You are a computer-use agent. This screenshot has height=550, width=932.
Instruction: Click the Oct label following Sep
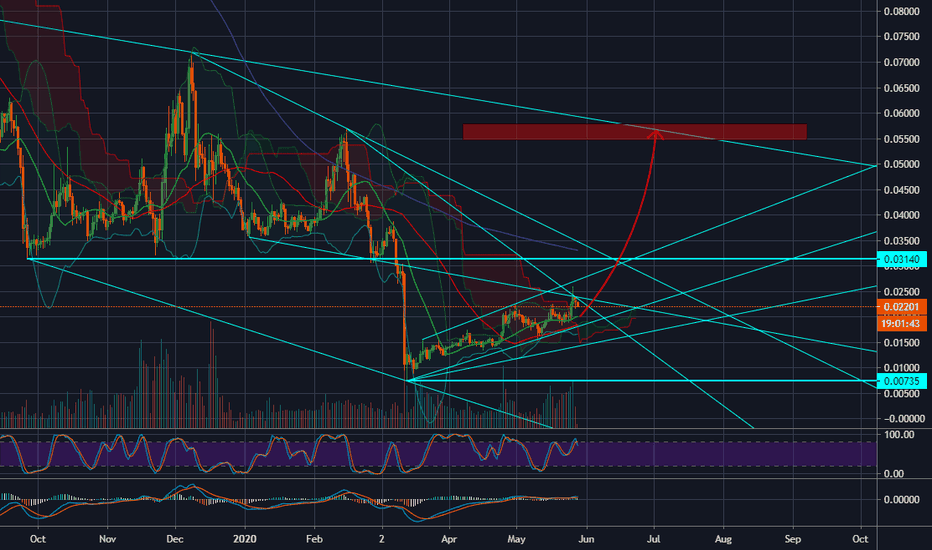(x=860, y=539)
